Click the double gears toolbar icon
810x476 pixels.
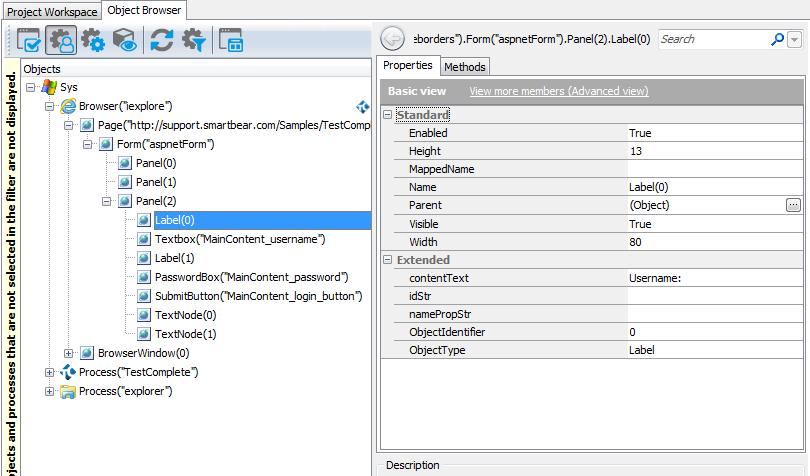pyautogui.click(x=93, y=40)
